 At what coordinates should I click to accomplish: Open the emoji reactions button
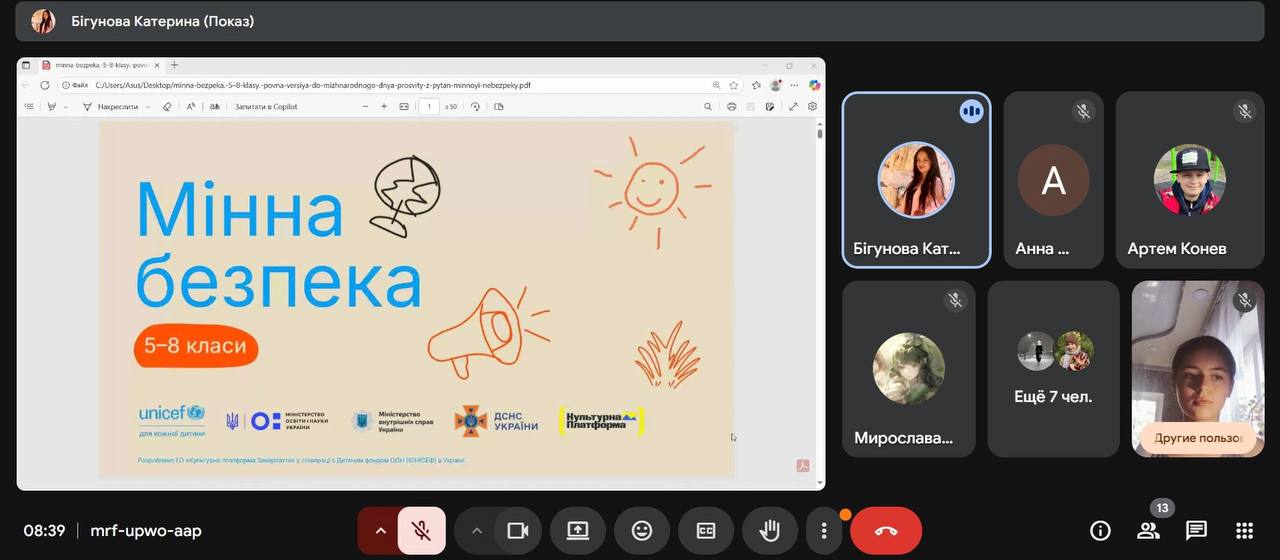[x=642, y=531]
